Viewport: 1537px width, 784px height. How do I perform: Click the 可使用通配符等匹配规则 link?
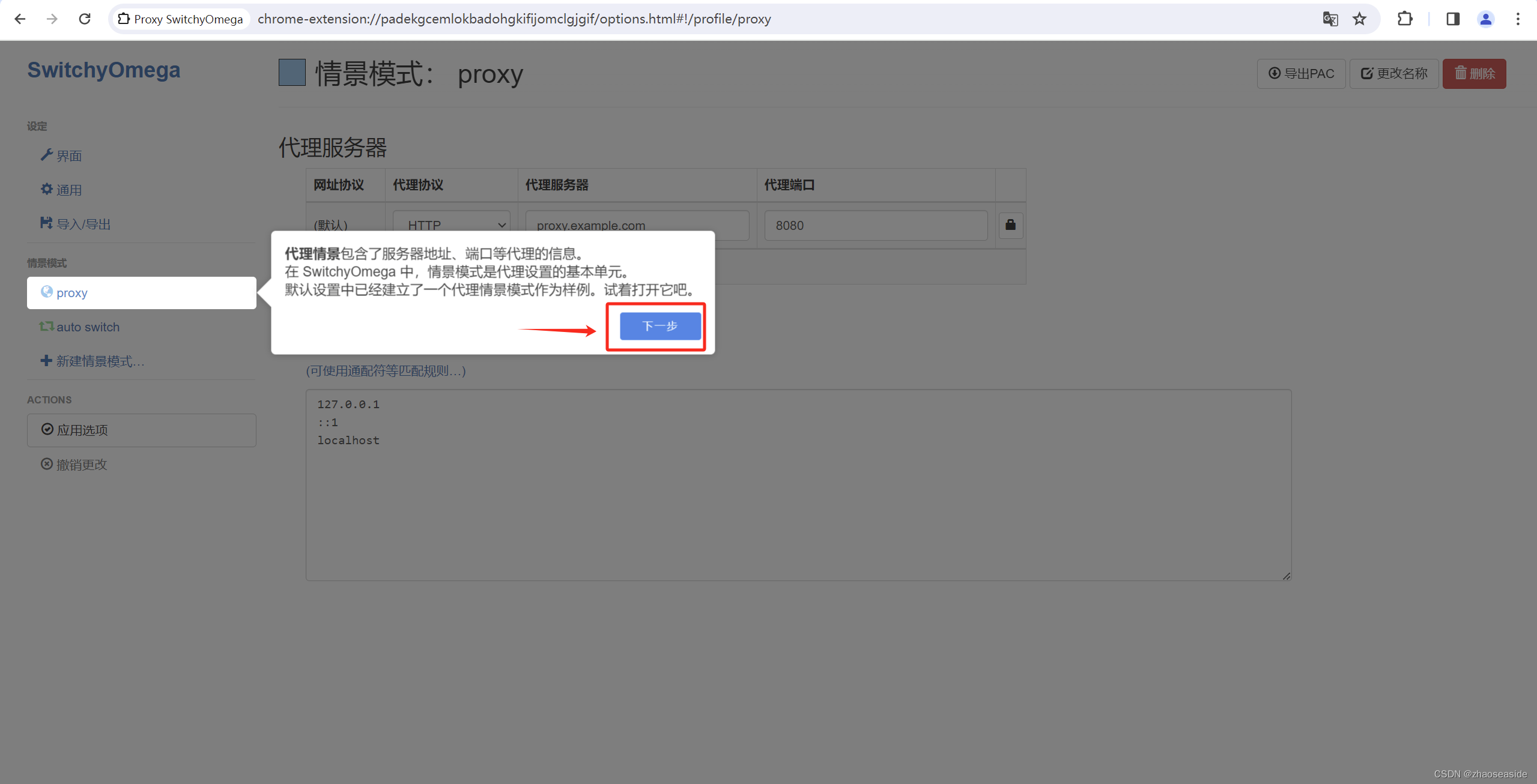[386, 371]
